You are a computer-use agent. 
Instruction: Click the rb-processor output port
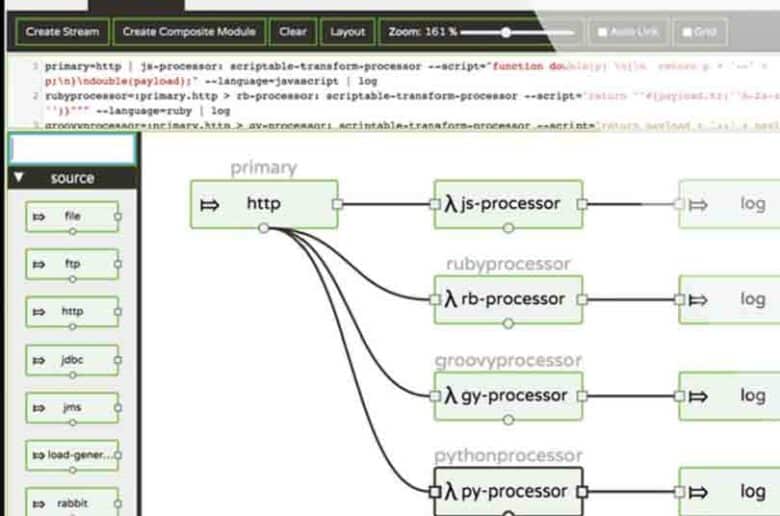pyautogui.click(x=582, y=300)
